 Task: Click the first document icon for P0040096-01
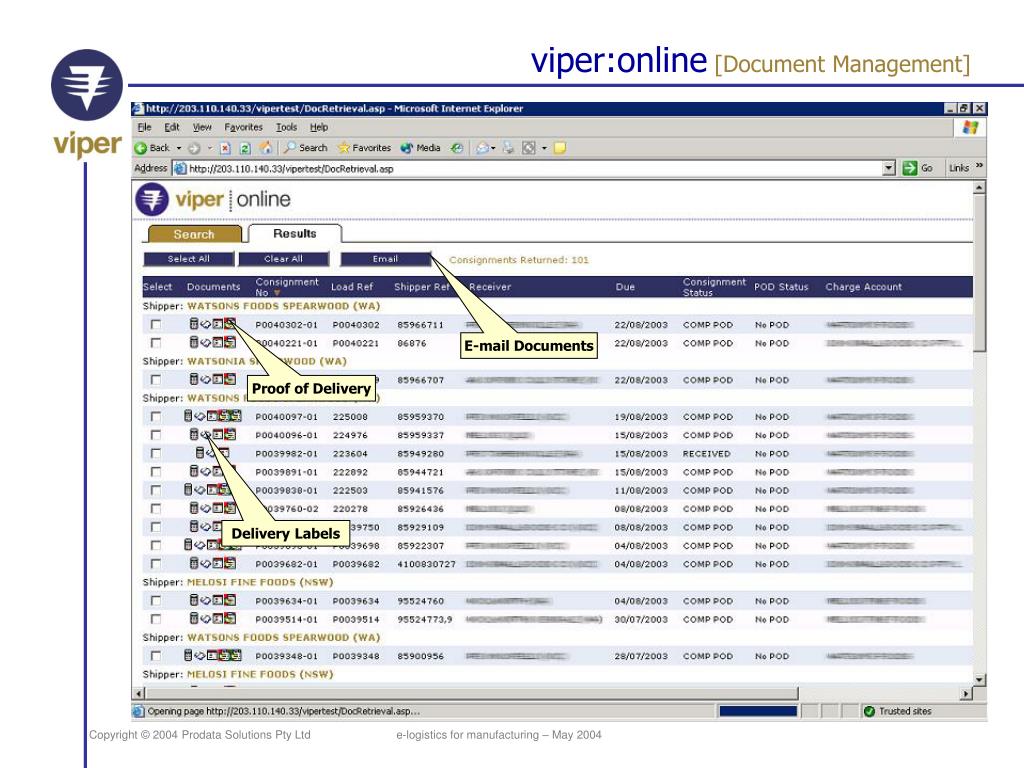click(194, 434)
